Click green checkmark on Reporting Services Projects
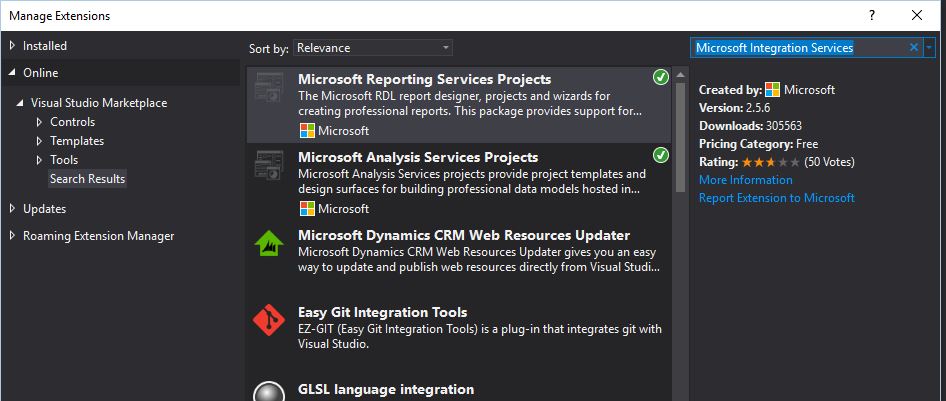This screenshot has width=946, height=401. 661,77
